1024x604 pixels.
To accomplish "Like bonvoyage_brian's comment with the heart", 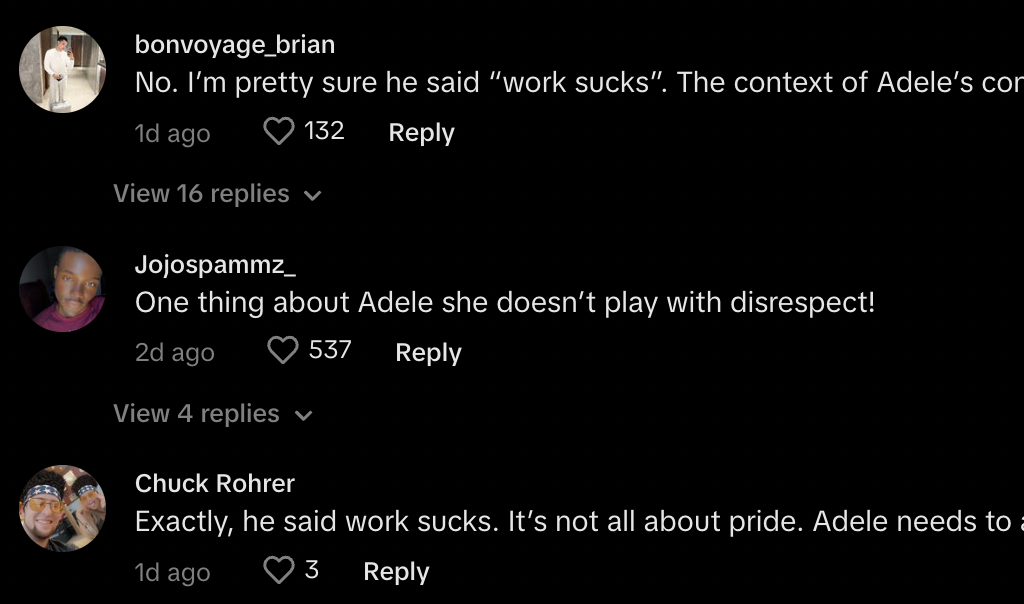I will coord(279,131).
